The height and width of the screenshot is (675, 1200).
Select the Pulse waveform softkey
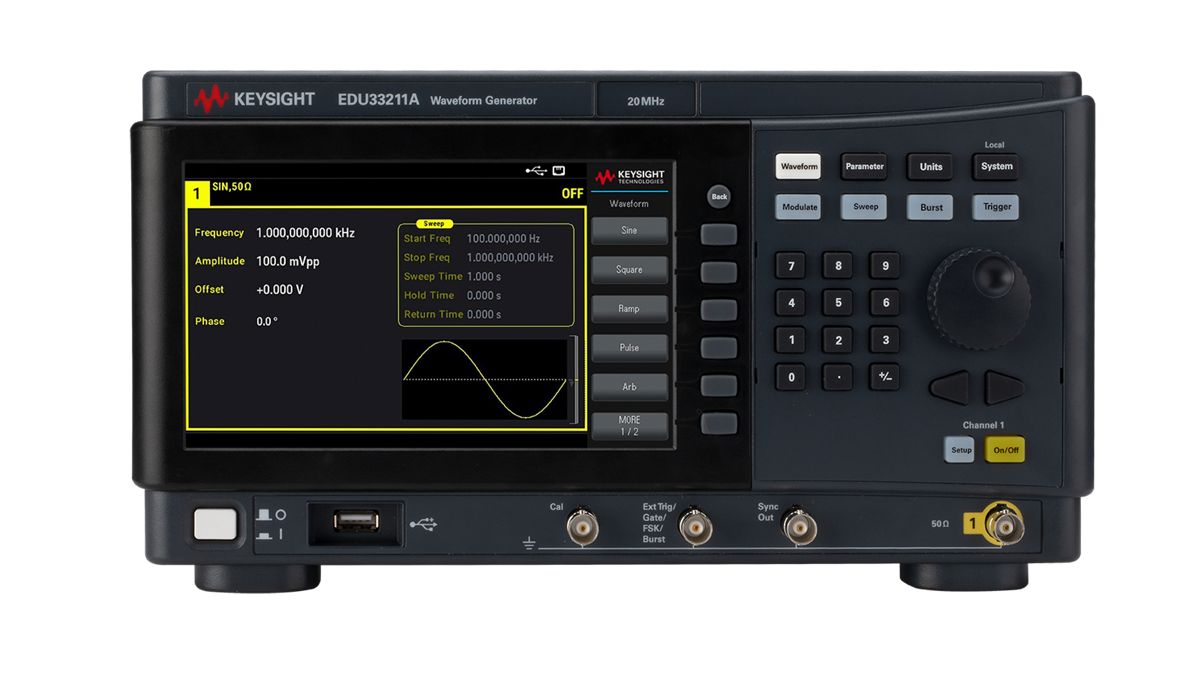(629, 347)
